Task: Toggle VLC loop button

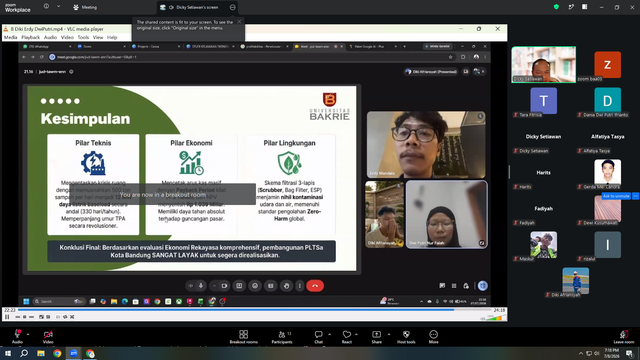Action: point(64,317)
